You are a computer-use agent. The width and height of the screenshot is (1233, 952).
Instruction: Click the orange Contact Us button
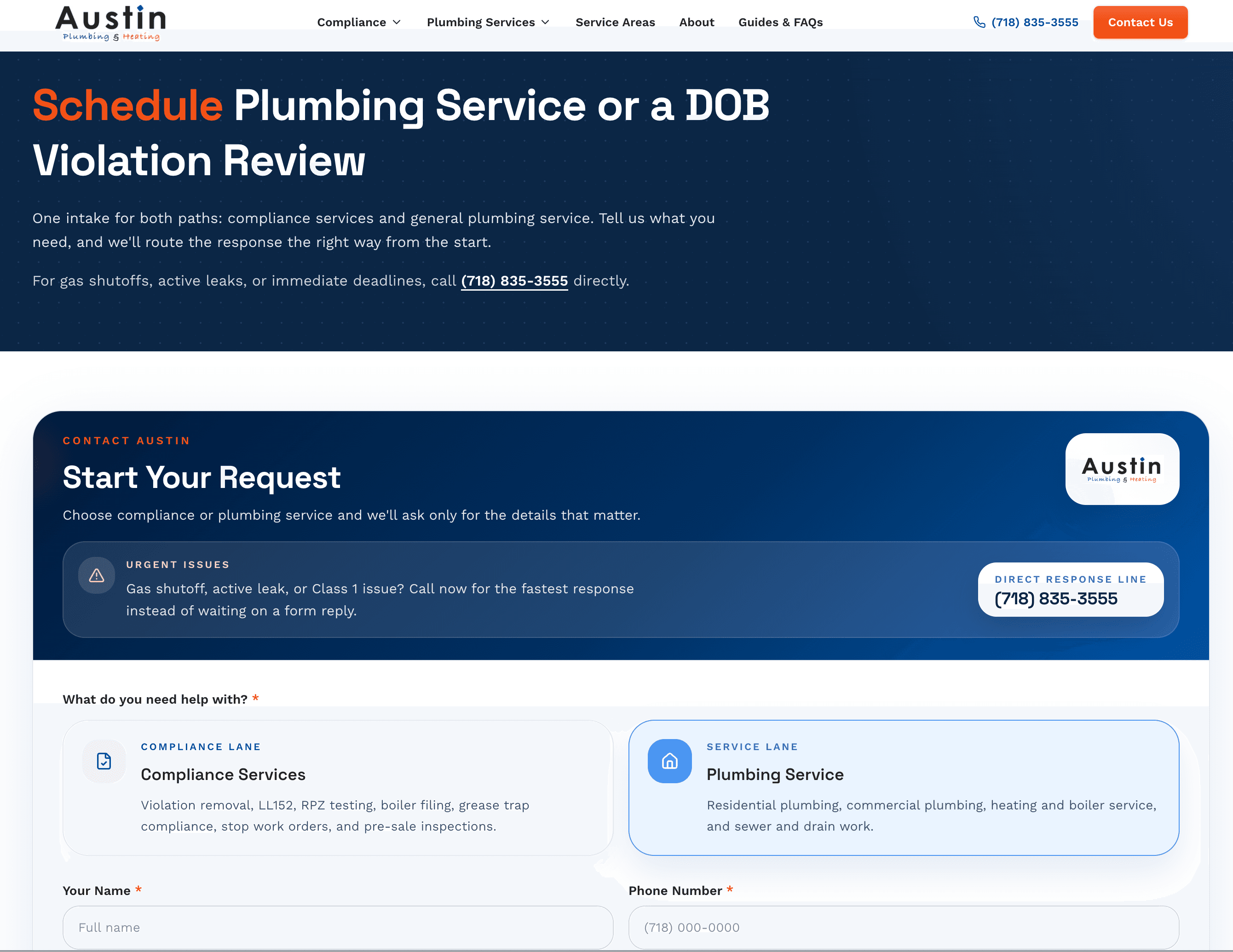[1140, 22]
